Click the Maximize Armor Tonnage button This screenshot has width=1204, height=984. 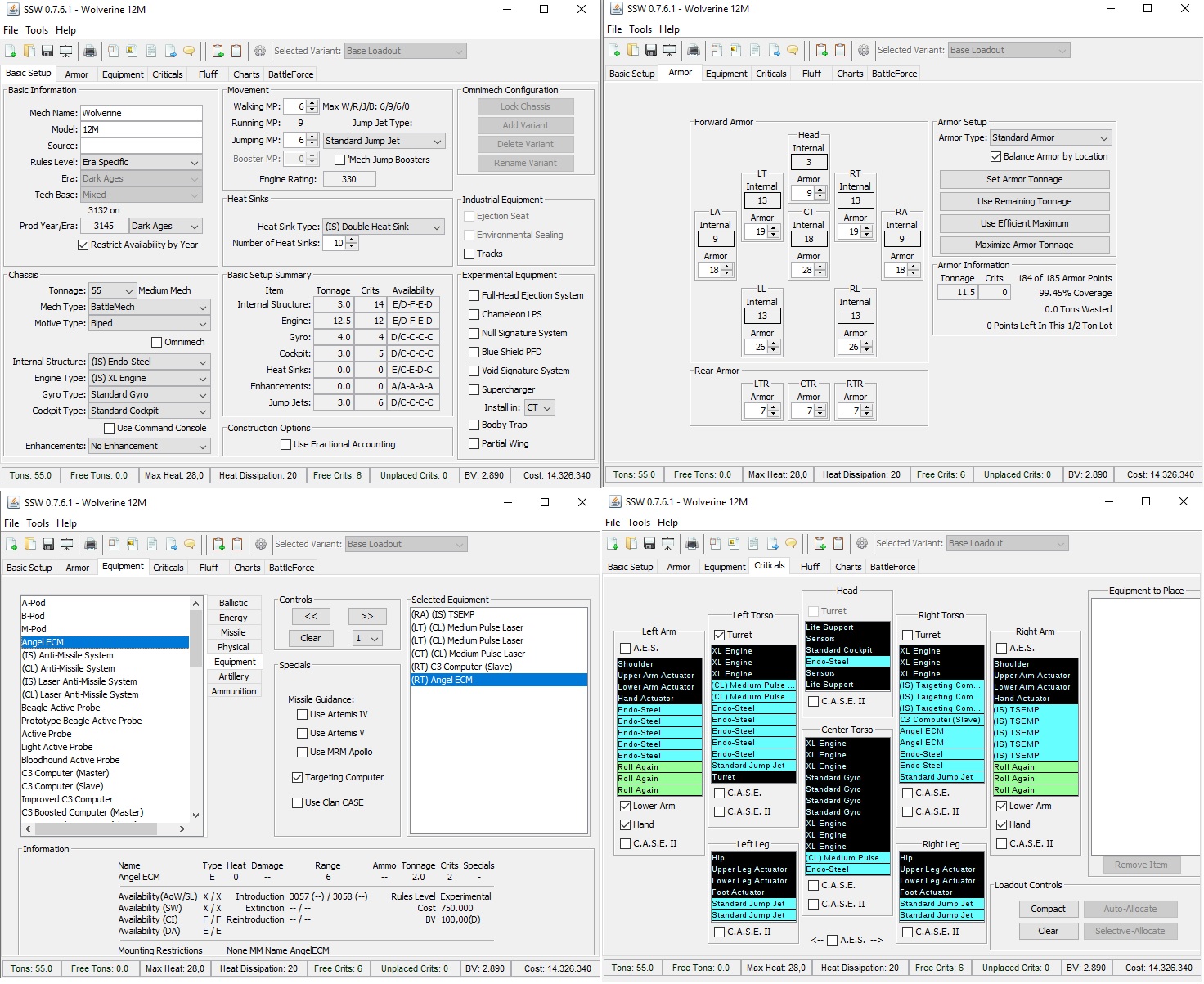1024,245
